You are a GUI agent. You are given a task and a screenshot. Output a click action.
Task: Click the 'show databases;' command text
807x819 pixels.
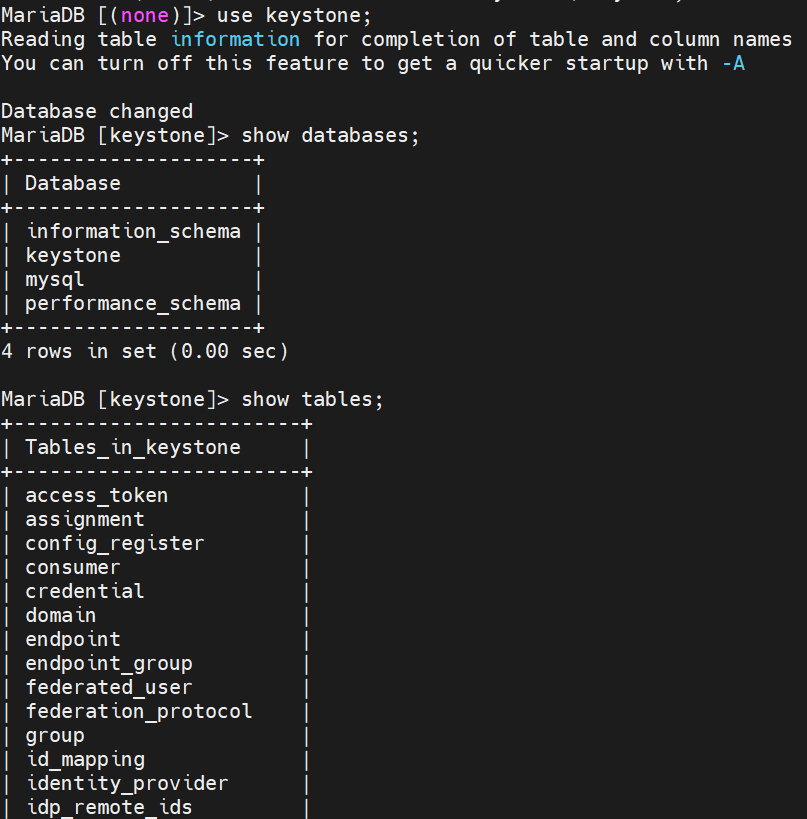330,135
